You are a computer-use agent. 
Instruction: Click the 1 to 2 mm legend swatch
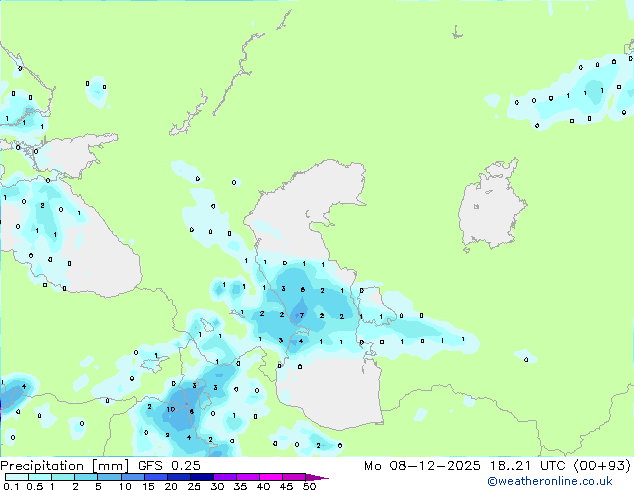tap(63, 477)
